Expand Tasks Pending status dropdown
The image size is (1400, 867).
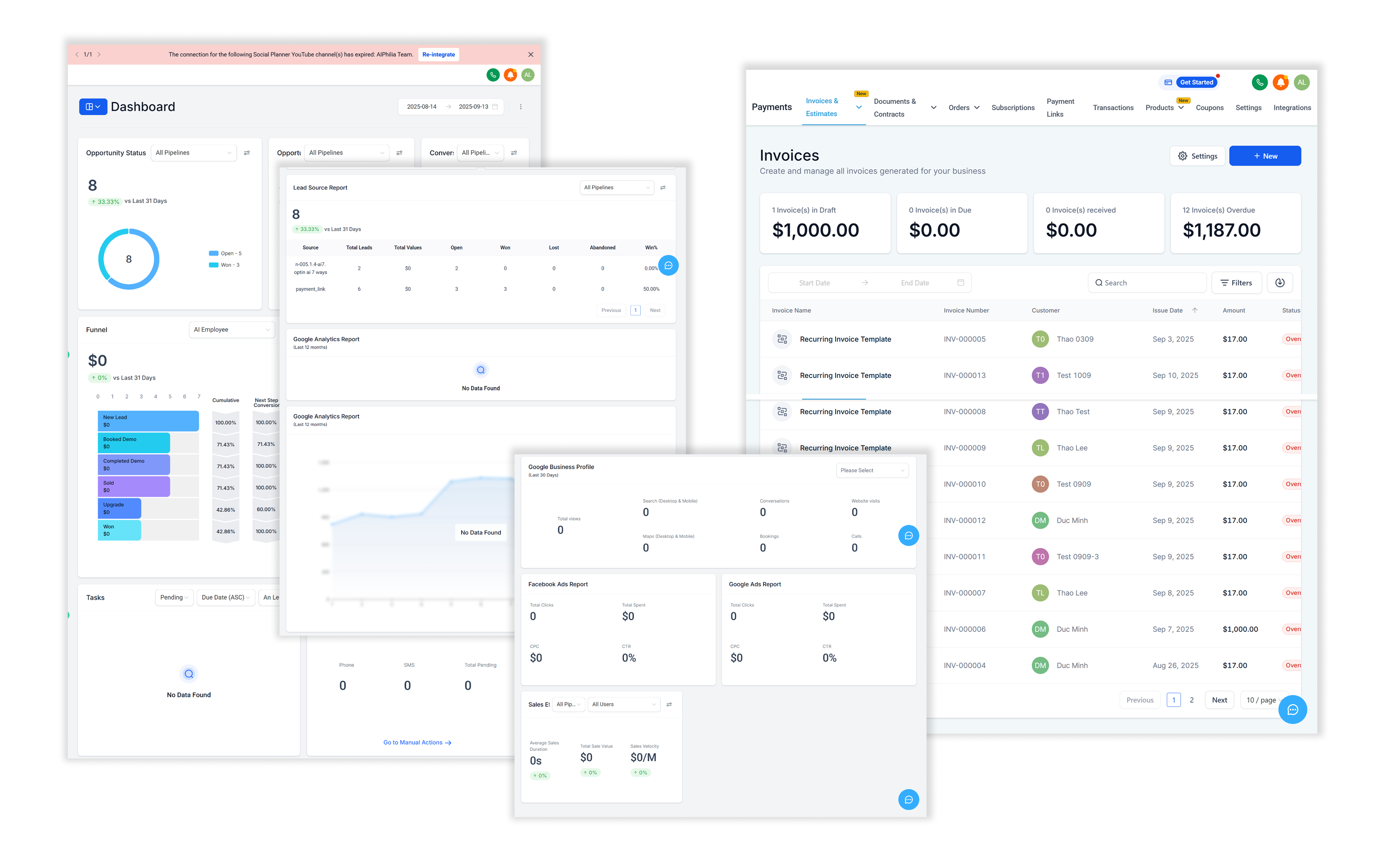coord(174,598)
